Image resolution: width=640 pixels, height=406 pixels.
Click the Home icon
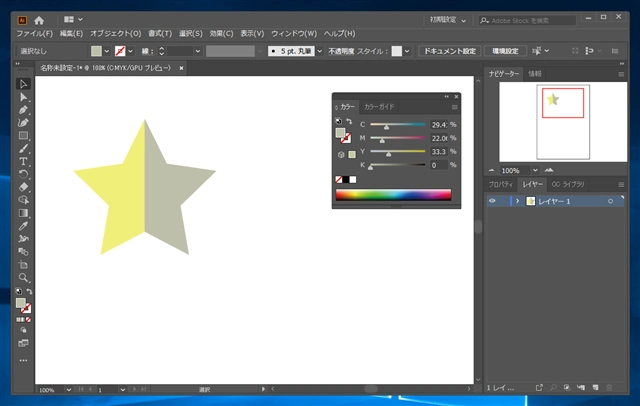[39, 20]
